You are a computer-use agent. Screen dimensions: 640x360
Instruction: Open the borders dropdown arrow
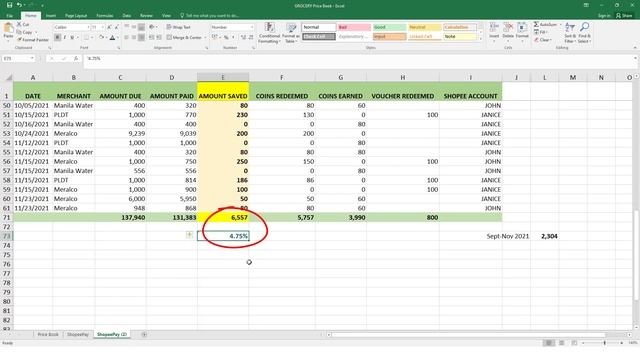[x=92, y=38]
